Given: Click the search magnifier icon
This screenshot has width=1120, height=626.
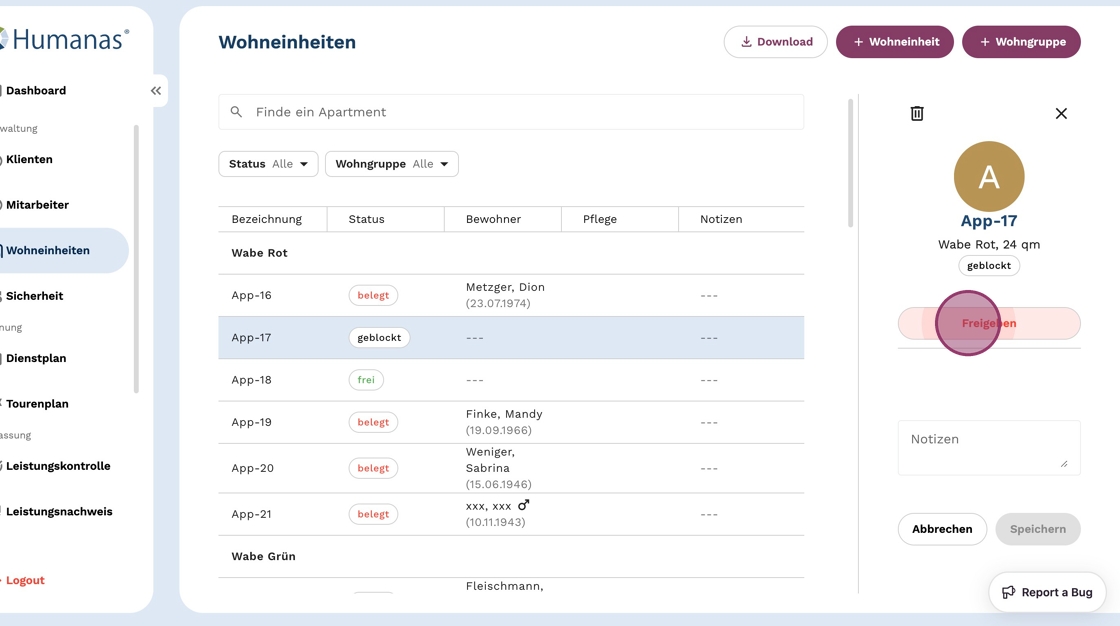Looking at the screenshot, I should [x=236, y=112].
